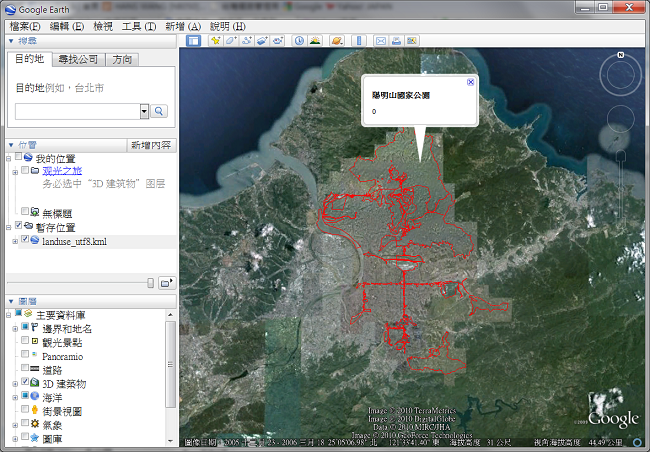Click the add path toolbar icon
This screenshot has width=650, height=452.
246,41
